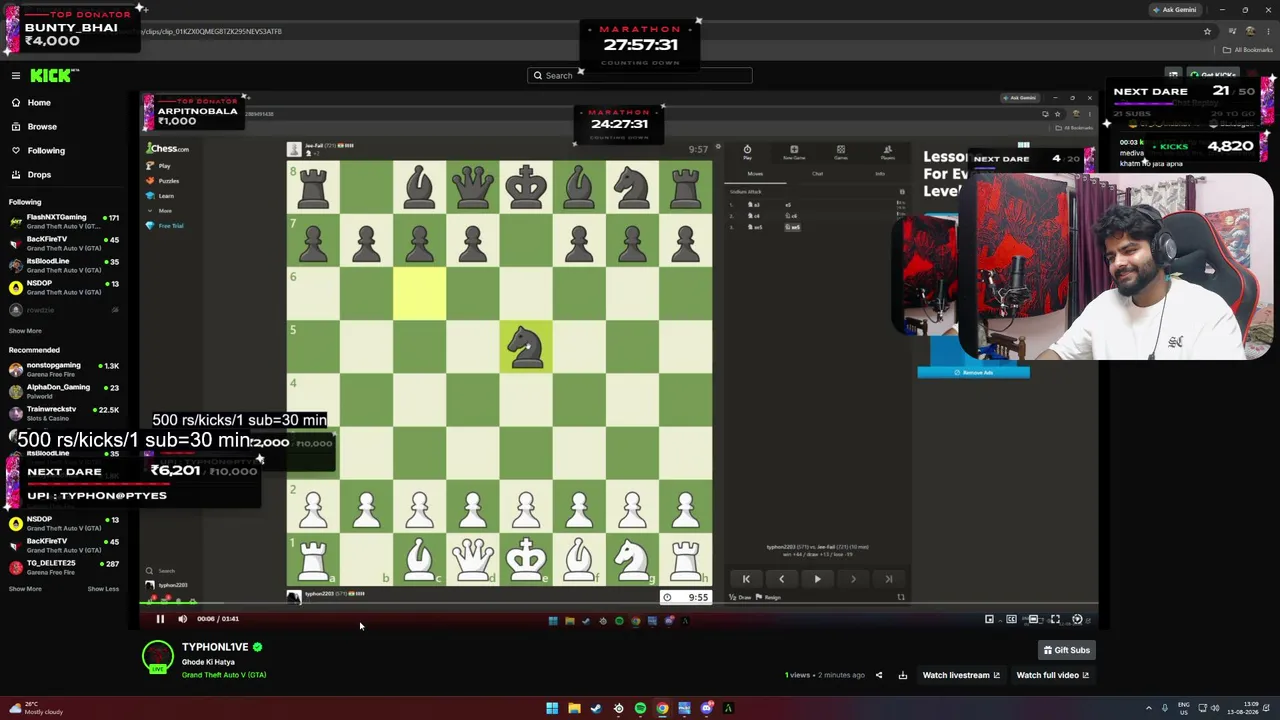Focus the Kick search box
Image resolution: width=1280 pixels, height=720 pixels.
[640, 75]
